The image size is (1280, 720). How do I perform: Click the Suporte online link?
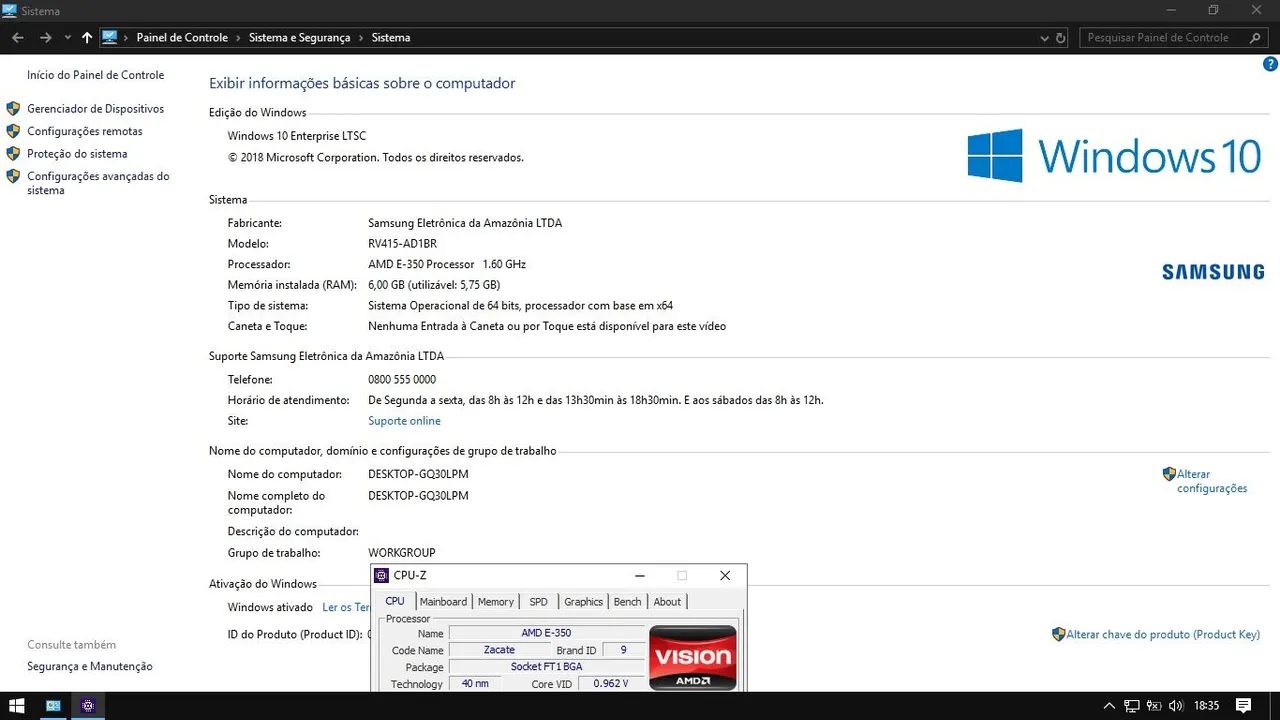tap(404, 420)
